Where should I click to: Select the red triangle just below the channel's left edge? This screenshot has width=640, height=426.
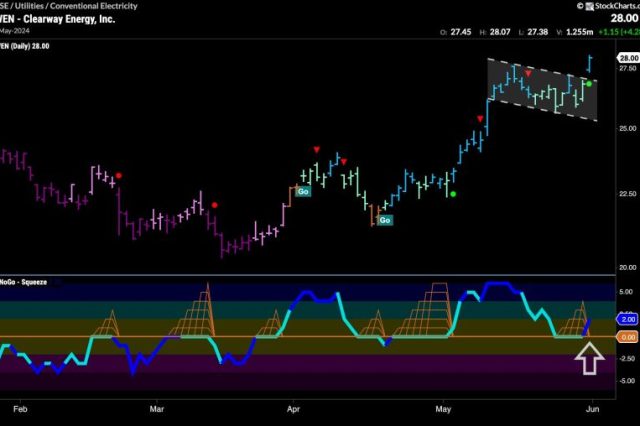click(x=480, y=119)
